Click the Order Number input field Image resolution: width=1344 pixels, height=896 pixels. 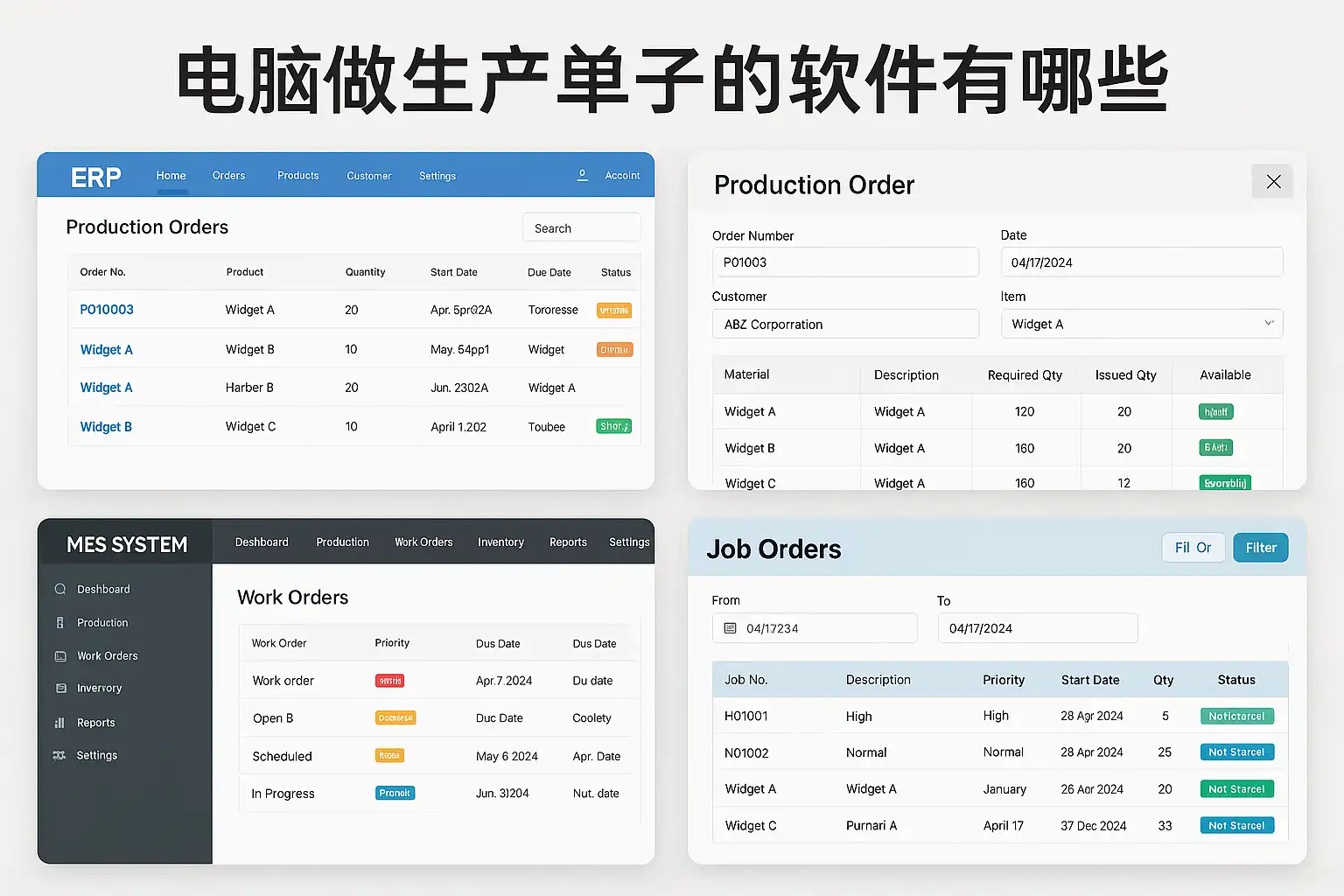tap(844, 262)
